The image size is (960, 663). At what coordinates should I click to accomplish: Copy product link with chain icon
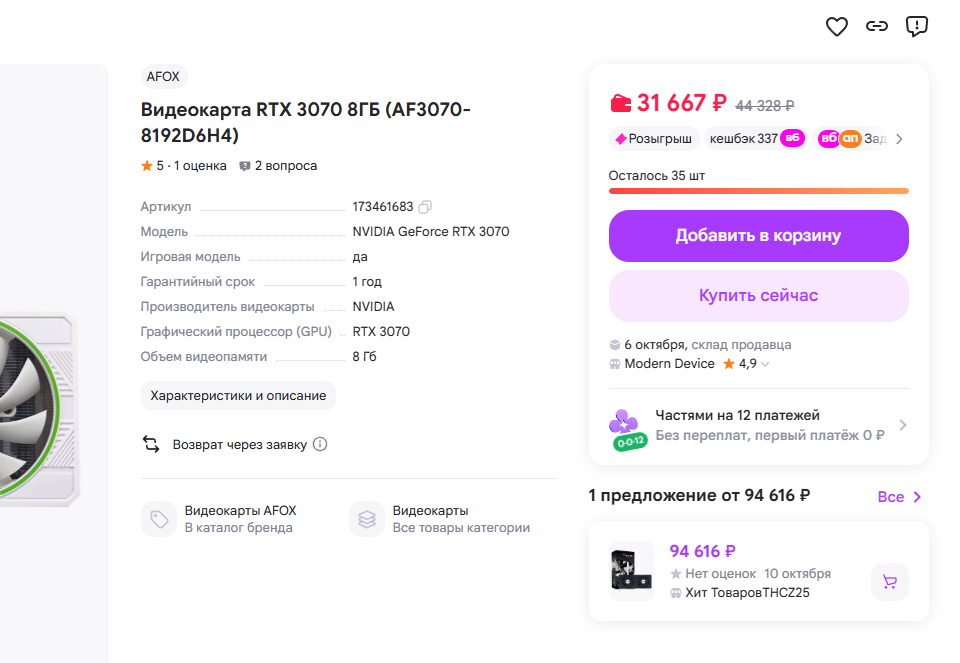[877, 26]
